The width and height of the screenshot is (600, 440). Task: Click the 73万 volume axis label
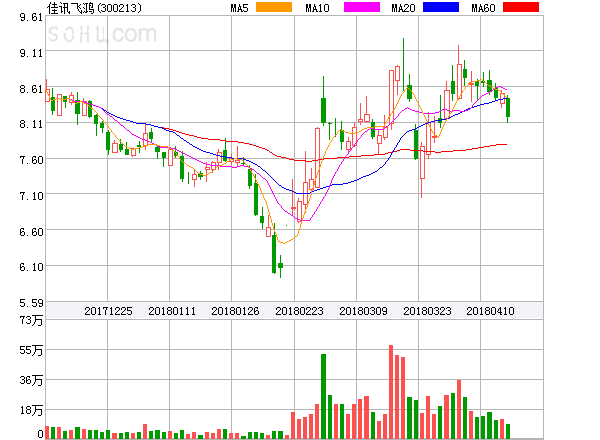click(x=31, y=320)
